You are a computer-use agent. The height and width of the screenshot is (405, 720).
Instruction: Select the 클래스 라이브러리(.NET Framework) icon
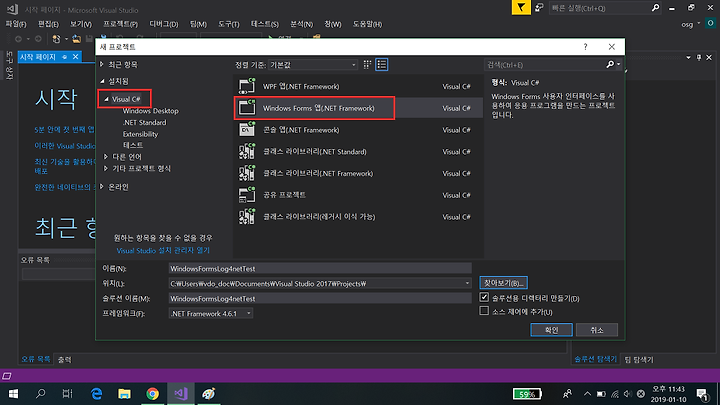click(x=247, y=173)
